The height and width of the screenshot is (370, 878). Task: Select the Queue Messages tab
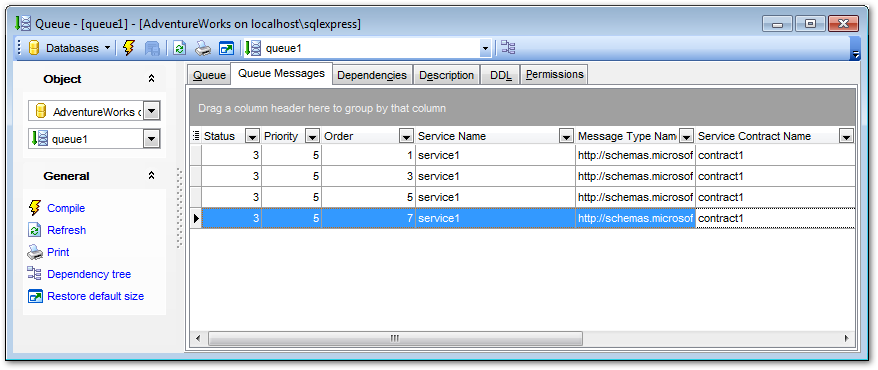click(x=282, y=73)
